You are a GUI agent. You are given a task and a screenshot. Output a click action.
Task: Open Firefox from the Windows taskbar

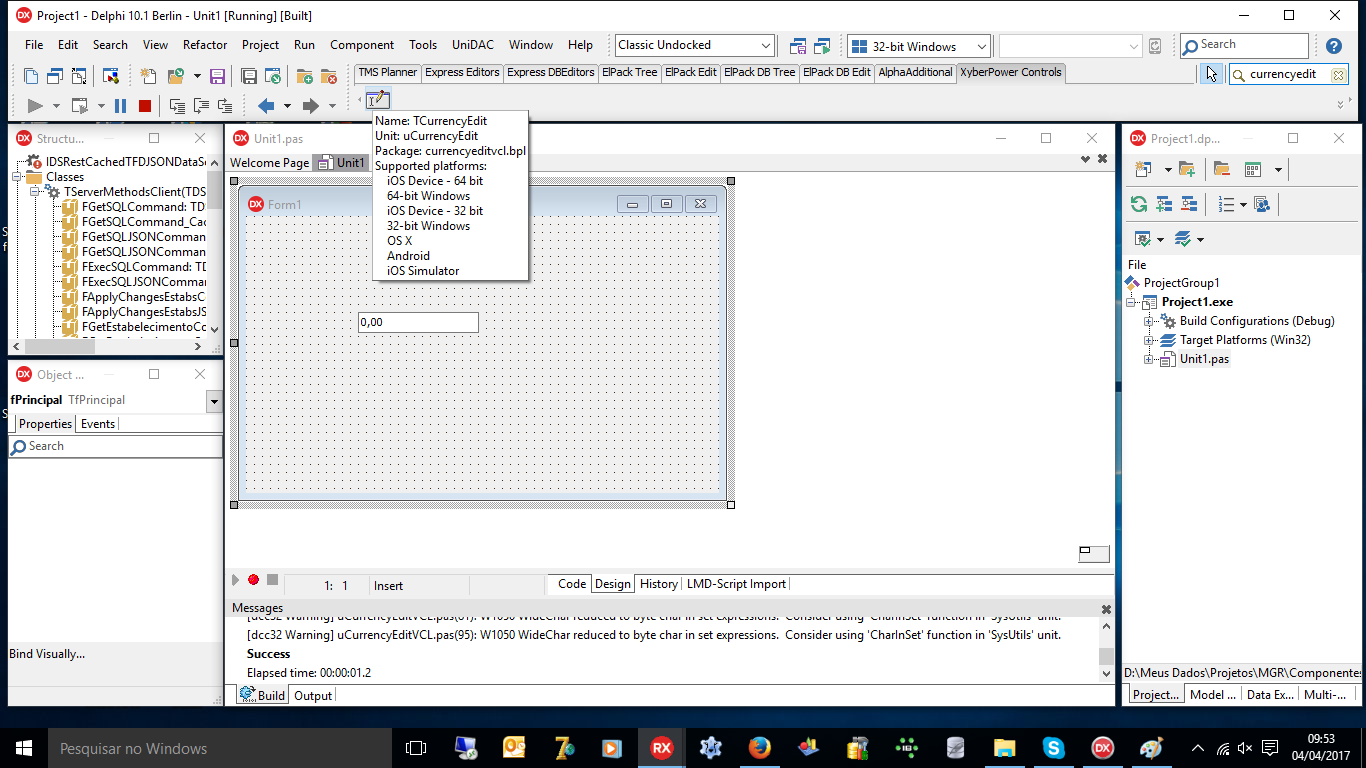pos(759,748)
